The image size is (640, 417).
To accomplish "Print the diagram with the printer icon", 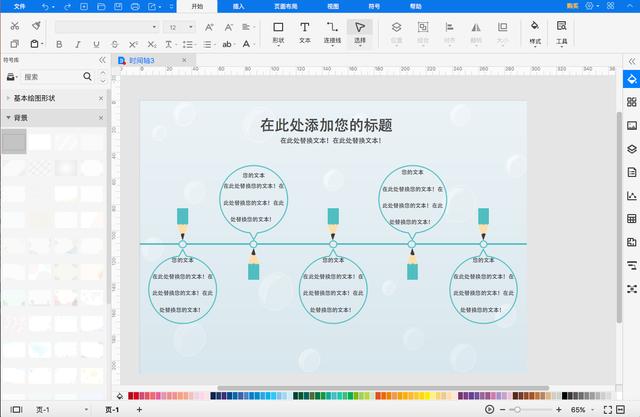I will point(135,6).
